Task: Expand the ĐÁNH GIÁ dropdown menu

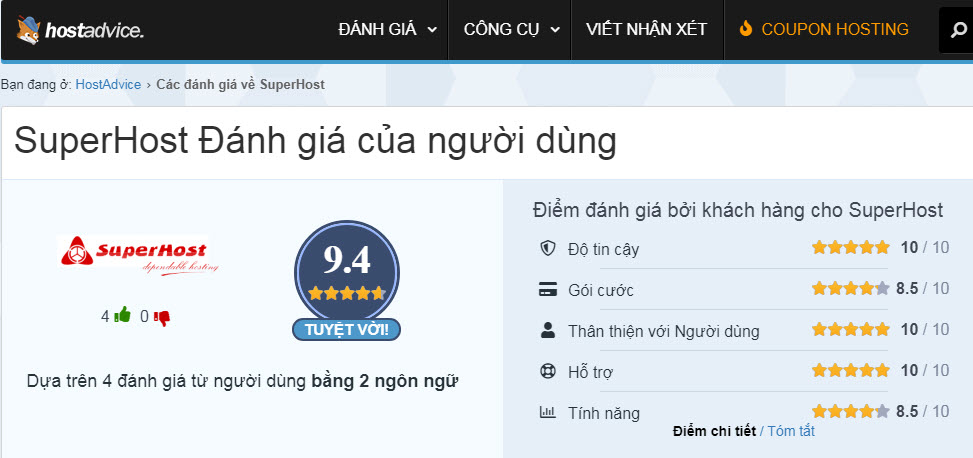Action: click(387, 29)
